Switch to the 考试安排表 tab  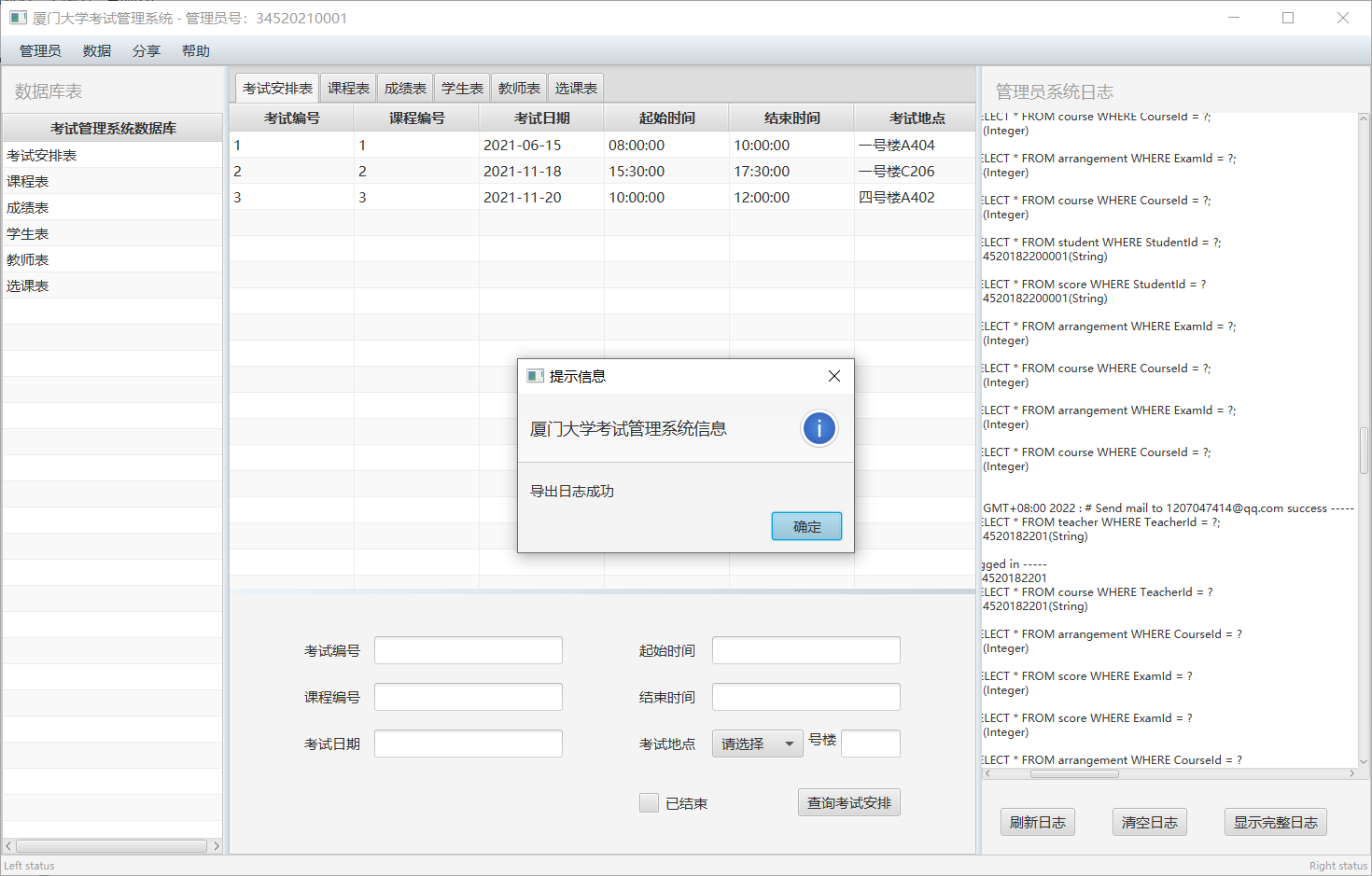[277, 88]
